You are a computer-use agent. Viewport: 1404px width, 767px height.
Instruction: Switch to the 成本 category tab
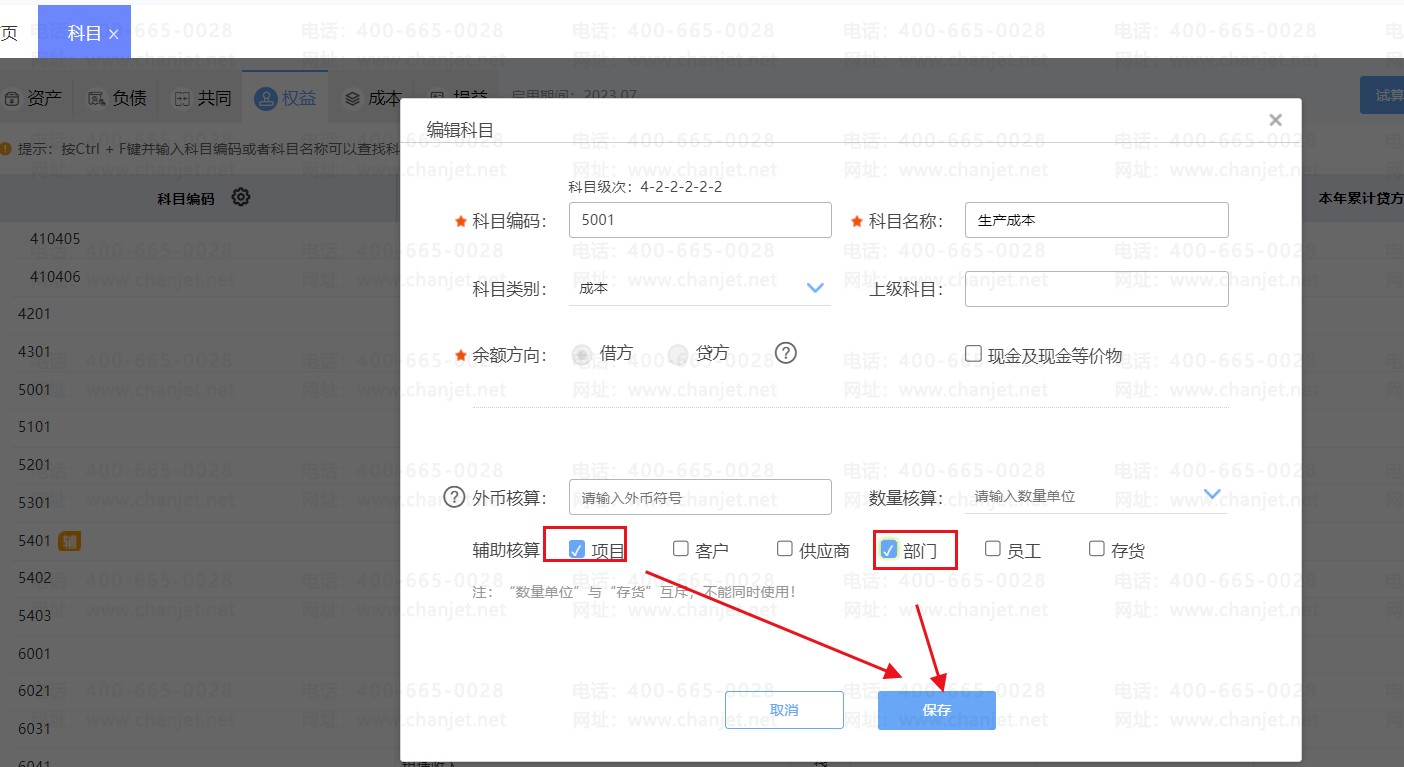pyautogui.click(x=372, y=98)
